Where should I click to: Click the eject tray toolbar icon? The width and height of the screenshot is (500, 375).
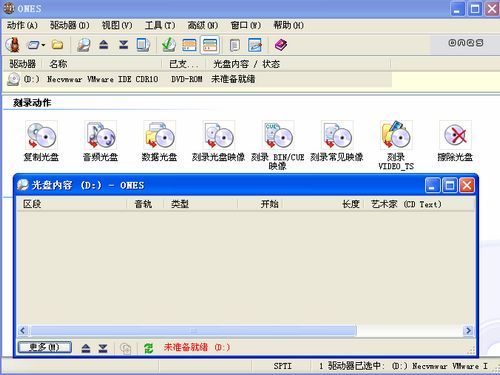pyautogui.click(x=104, y=45)
